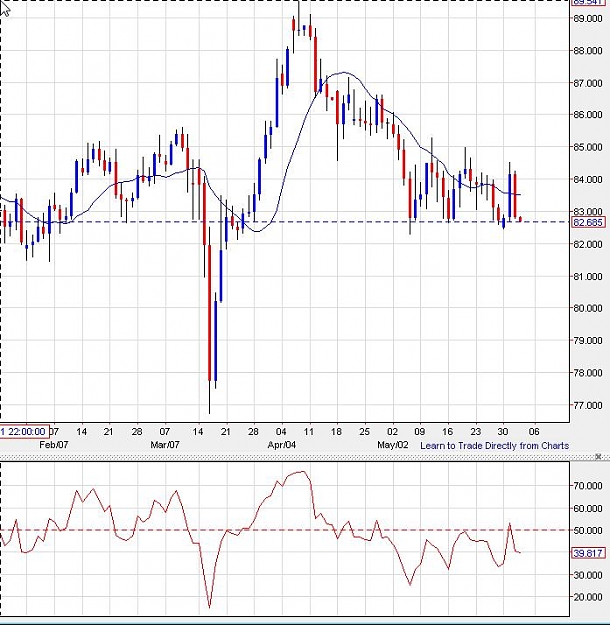Click the Mar/07 month label
Image resolution: width=610 pixels, height=625 pixels.
(165, 445)
